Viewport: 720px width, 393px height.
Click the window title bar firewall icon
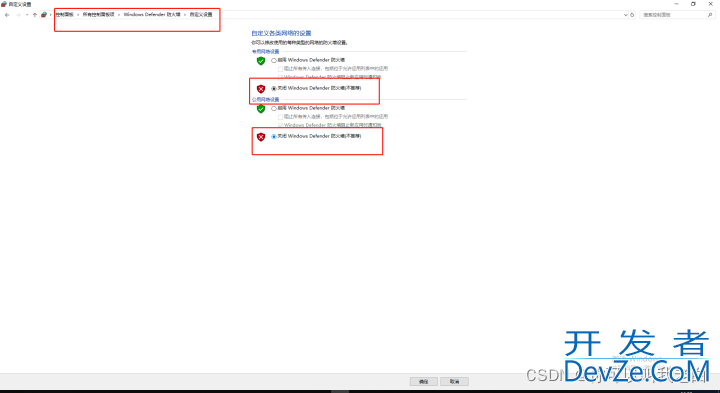(4, 4)
